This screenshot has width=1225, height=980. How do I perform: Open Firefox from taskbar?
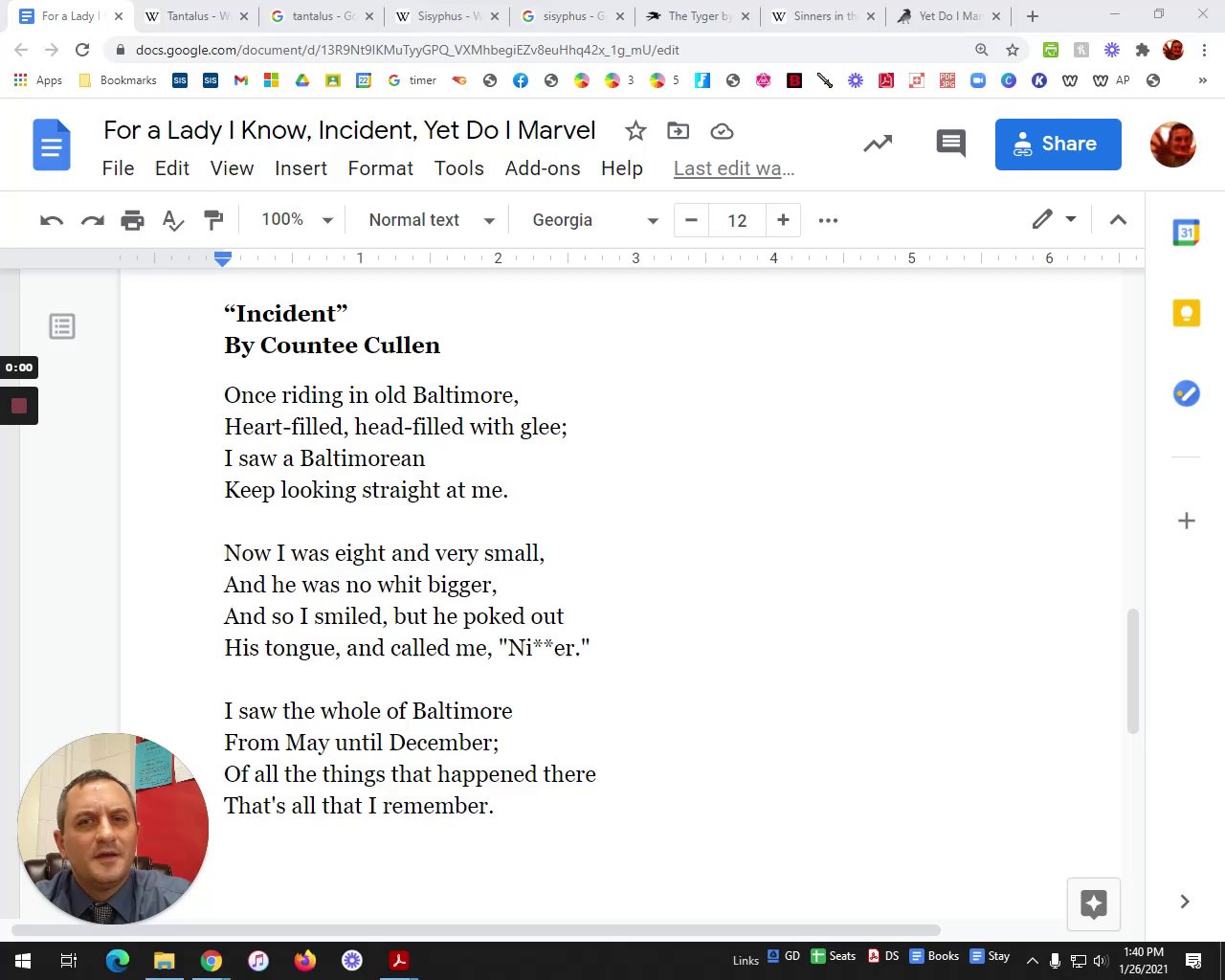point(304,961)
